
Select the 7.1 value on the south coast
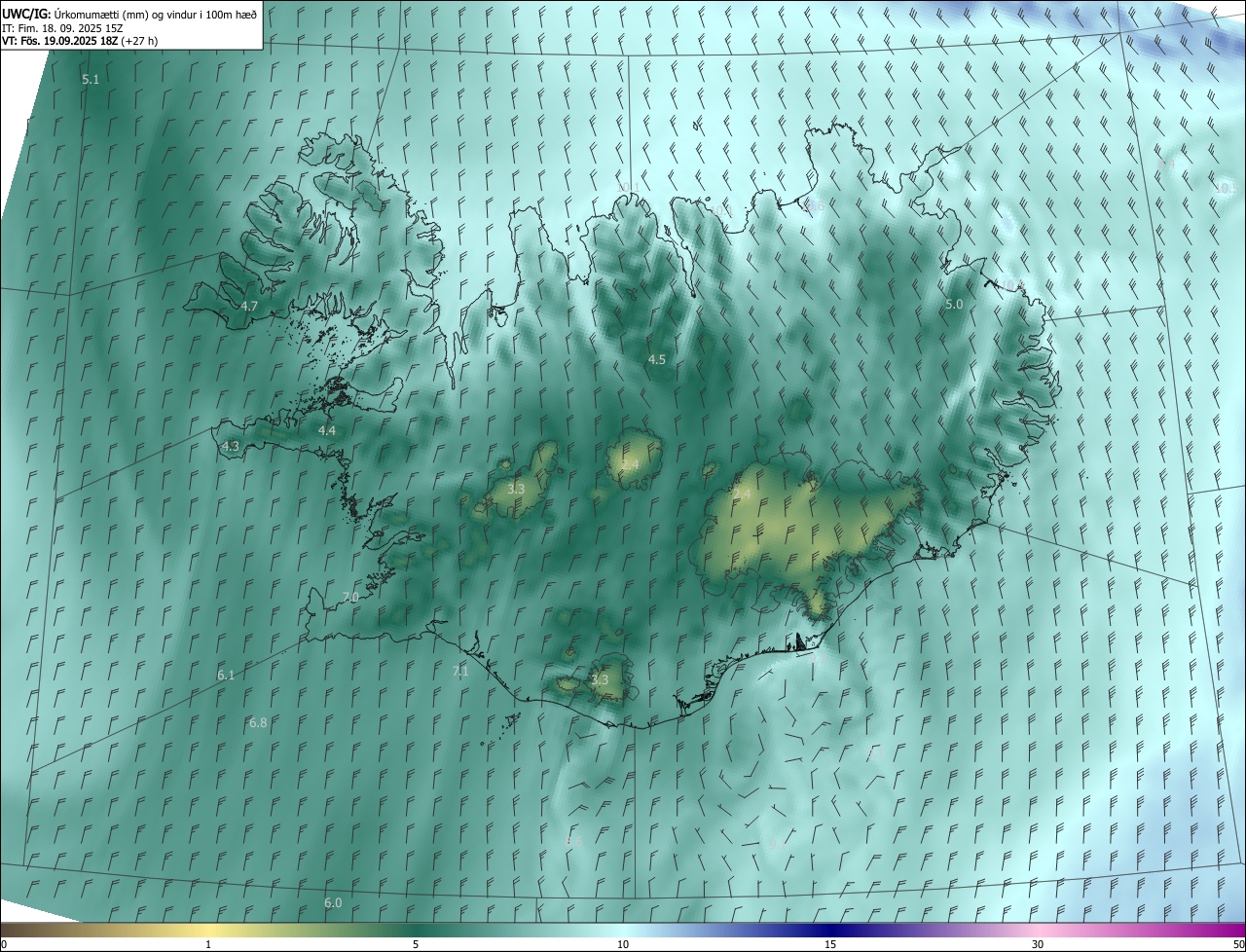coord(460,671)
